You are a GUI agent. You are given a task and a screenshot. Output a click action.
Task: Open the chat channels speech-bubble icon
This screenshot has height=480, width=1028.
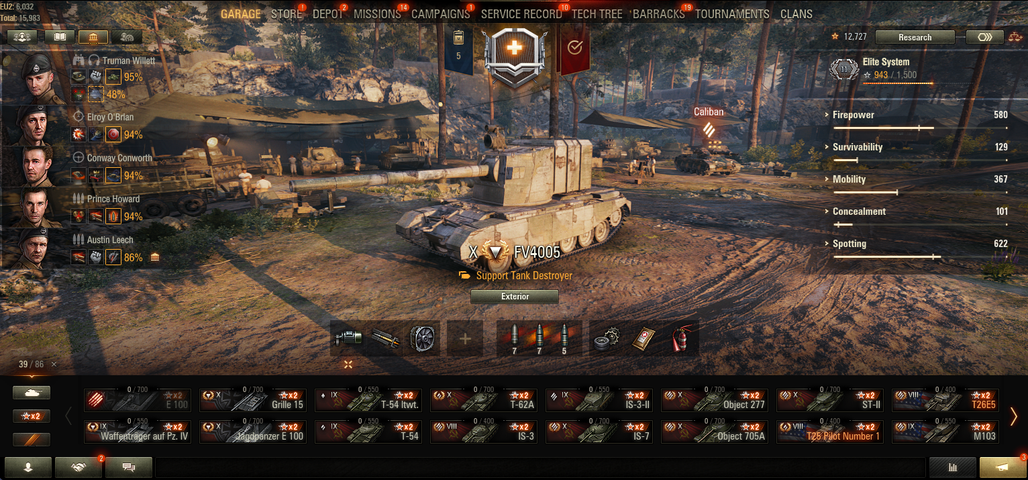(128, 468)
